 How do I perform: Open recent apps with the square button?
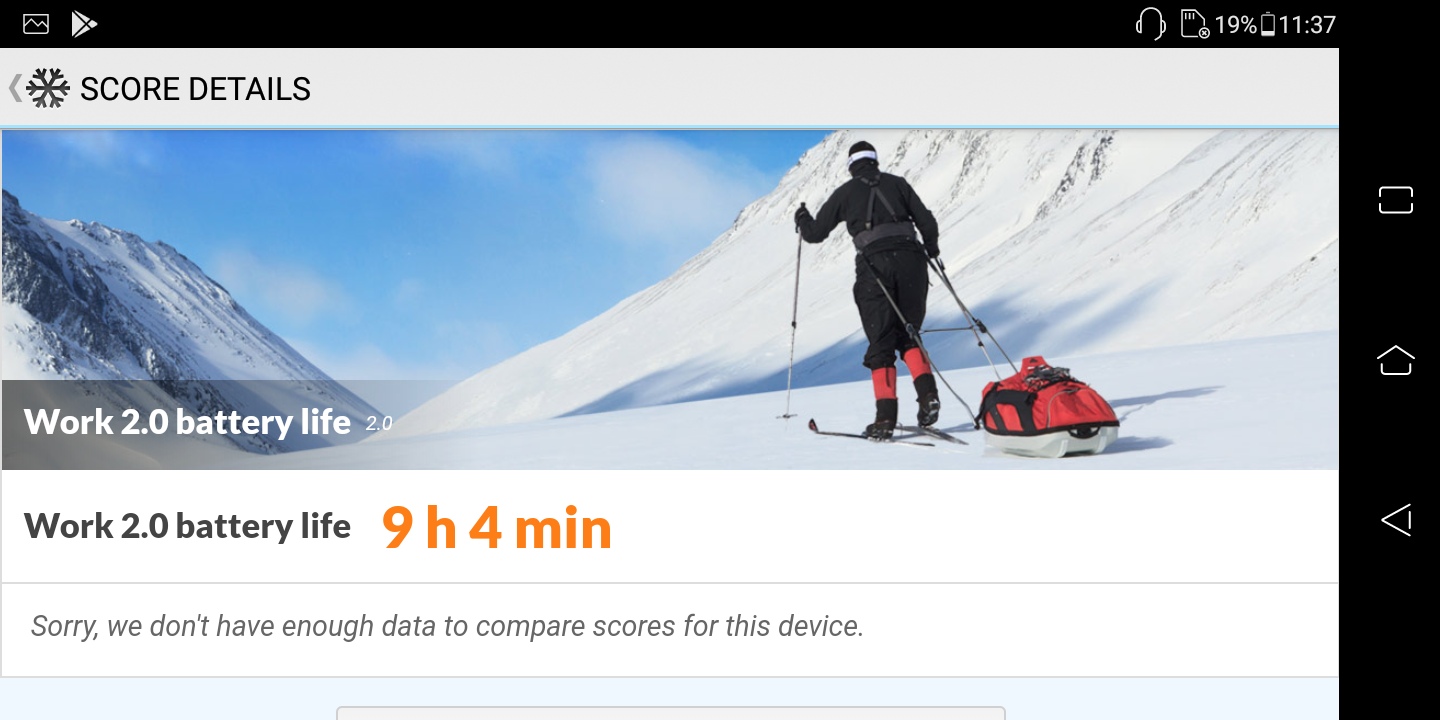1395,200
